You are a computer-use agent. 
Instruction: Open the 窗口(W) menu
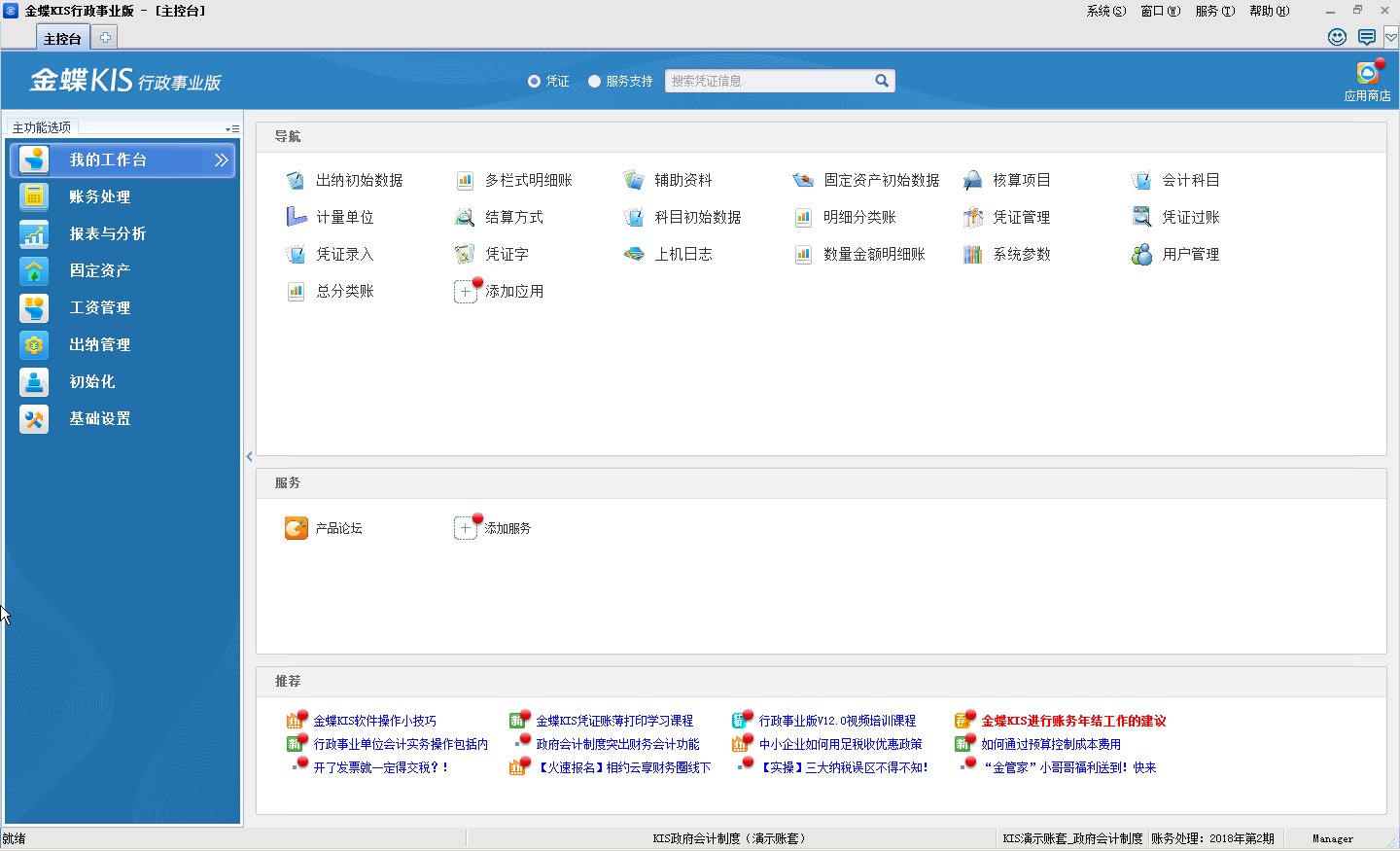(1161, 11)
